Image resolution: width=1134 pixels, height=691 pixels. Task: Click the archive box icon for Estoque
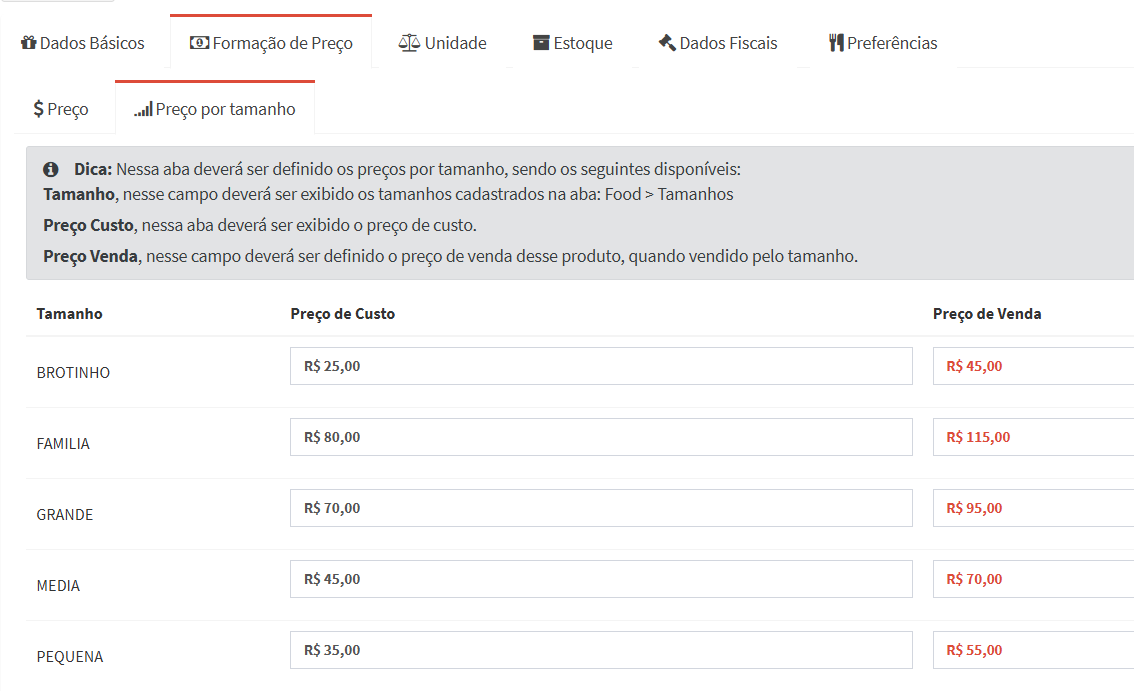541,43
